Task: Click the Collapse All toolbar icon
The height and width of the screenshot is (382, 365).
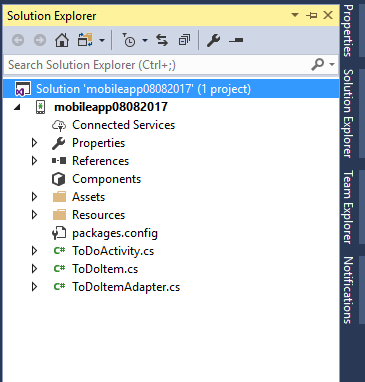Action: (184, 40)
